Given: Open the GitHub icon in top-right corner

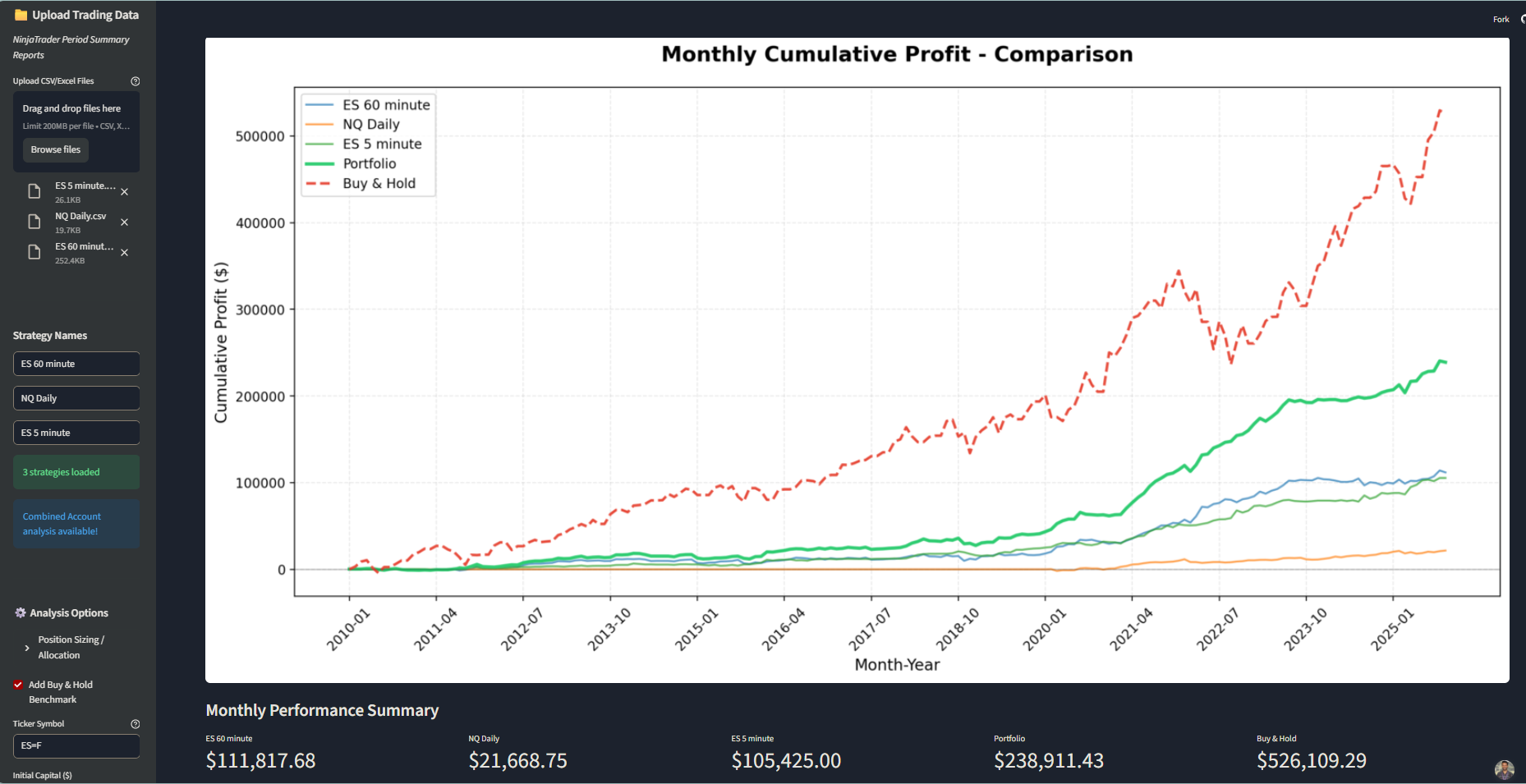Looking at the screenshot, I should [x=1522, y=19].
